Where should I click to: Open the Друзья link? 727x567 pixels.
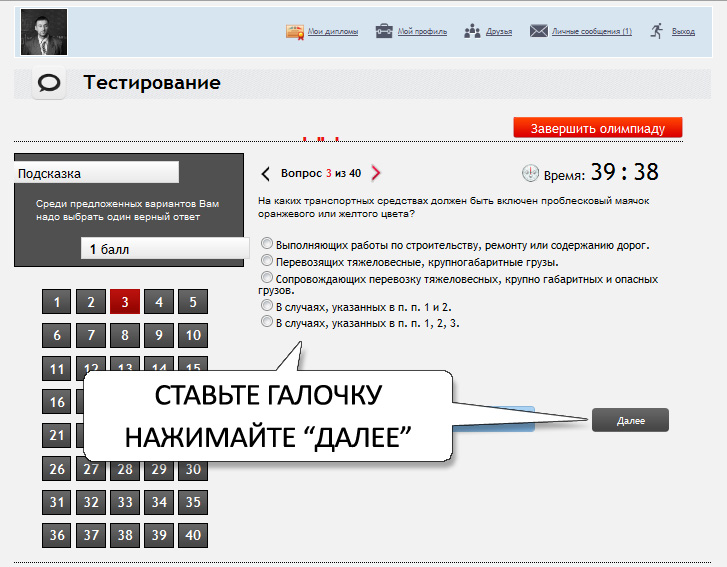point(499,32)
